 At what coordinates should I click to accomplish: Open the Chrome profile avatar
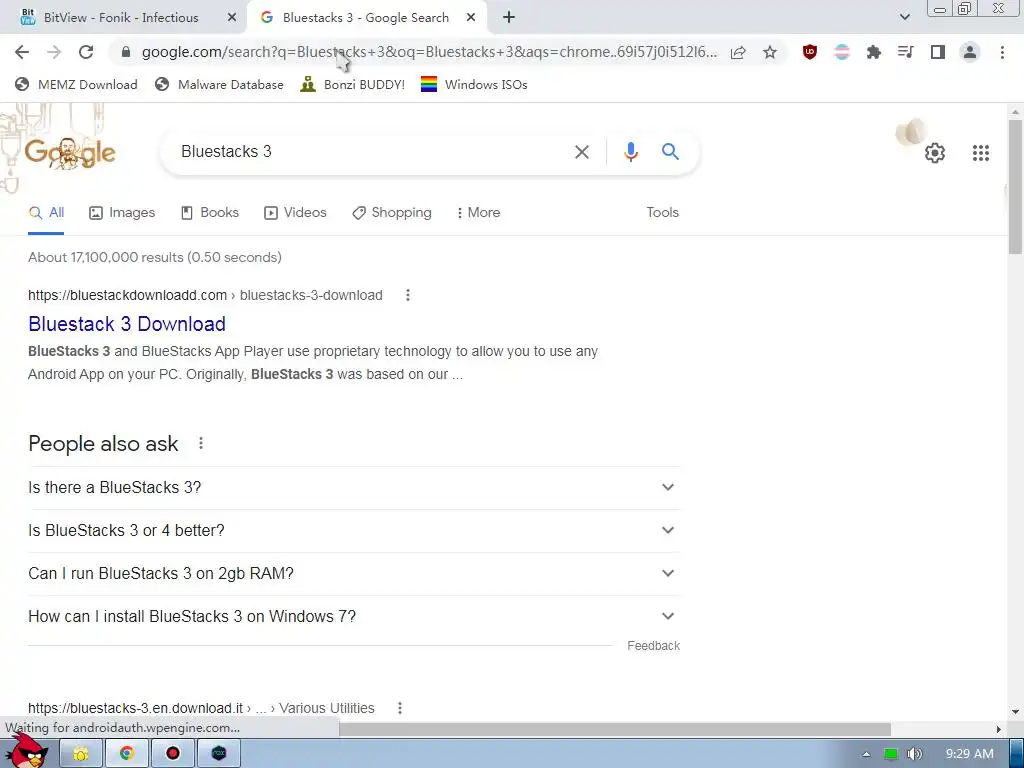[970, 52]
